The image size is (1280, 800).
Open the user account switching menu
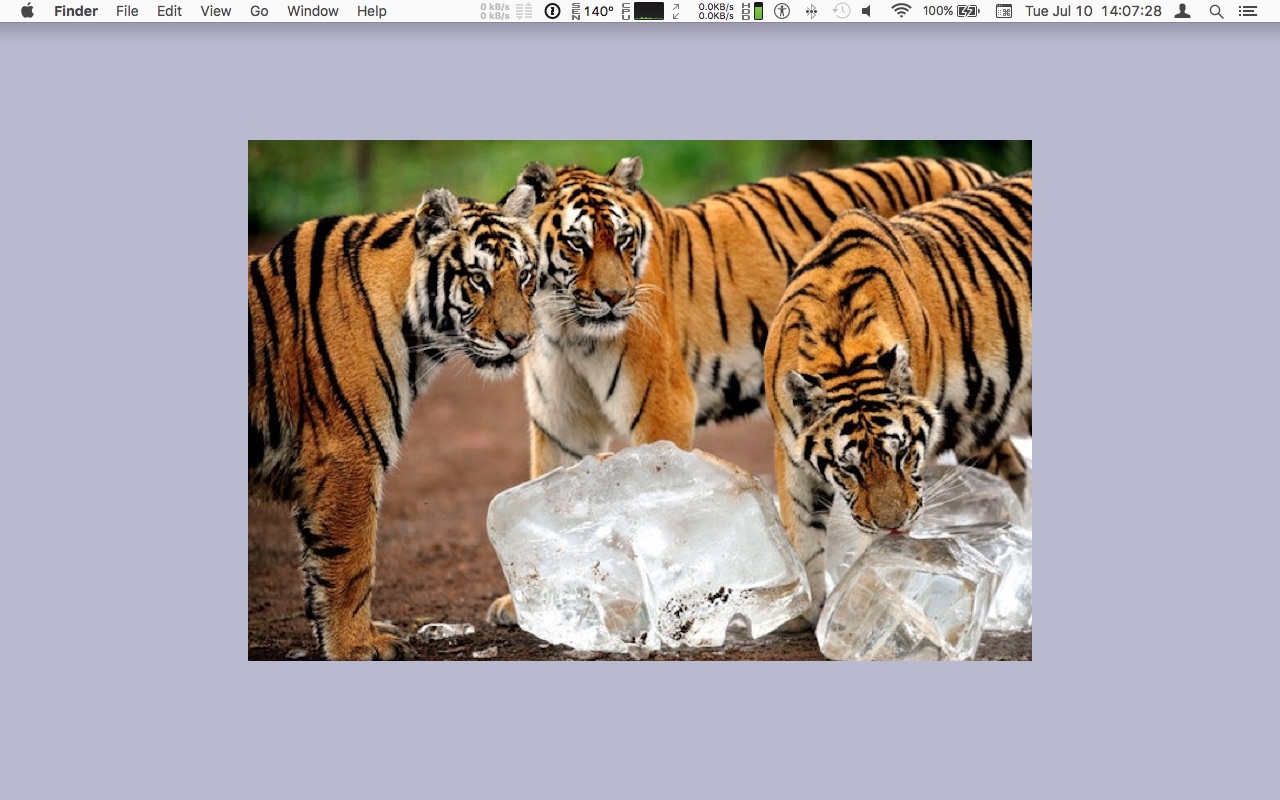pyautogui.click(x=1182, y=11)
